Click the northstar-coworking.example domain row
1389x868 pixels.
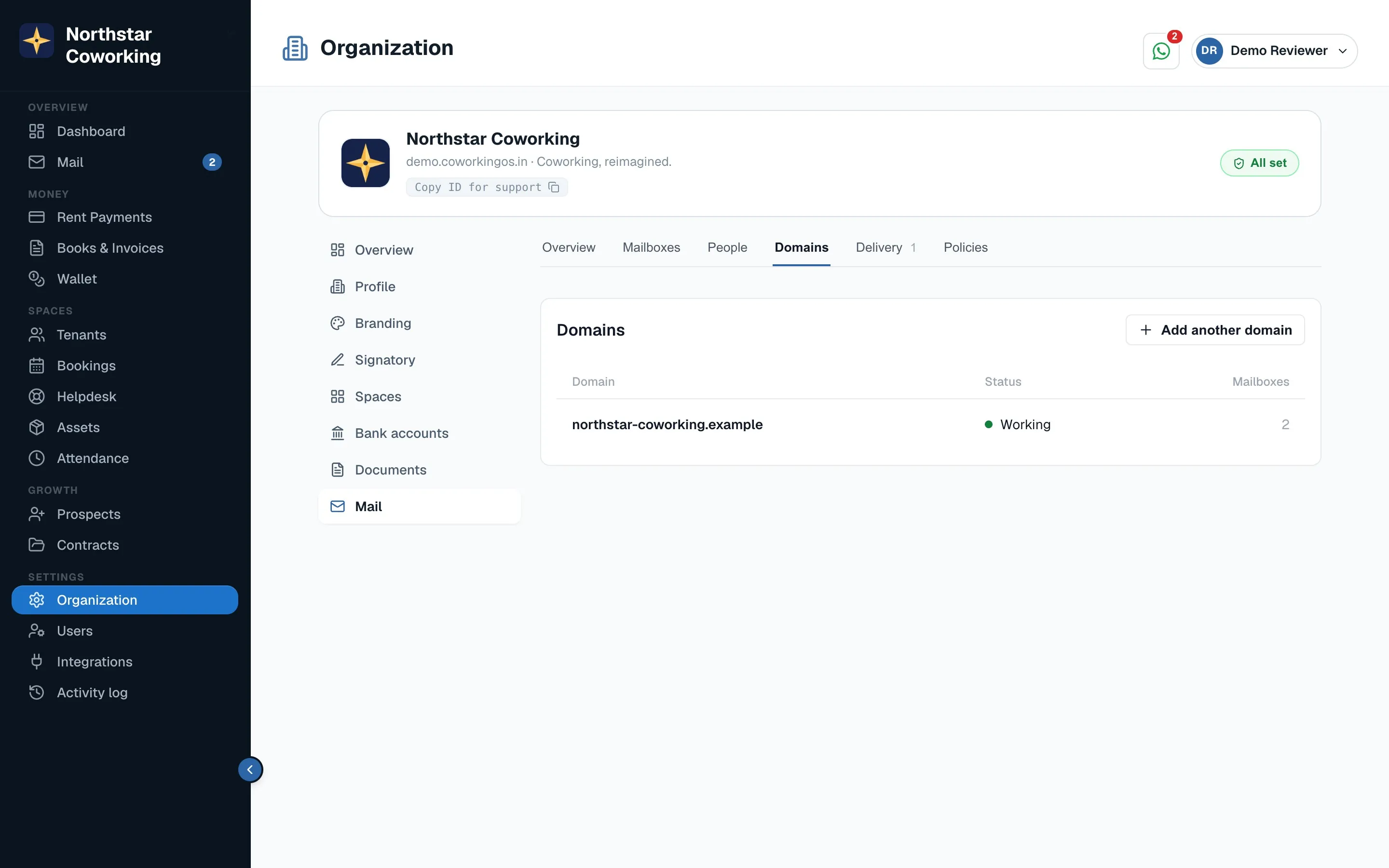[x=930, y=425]
